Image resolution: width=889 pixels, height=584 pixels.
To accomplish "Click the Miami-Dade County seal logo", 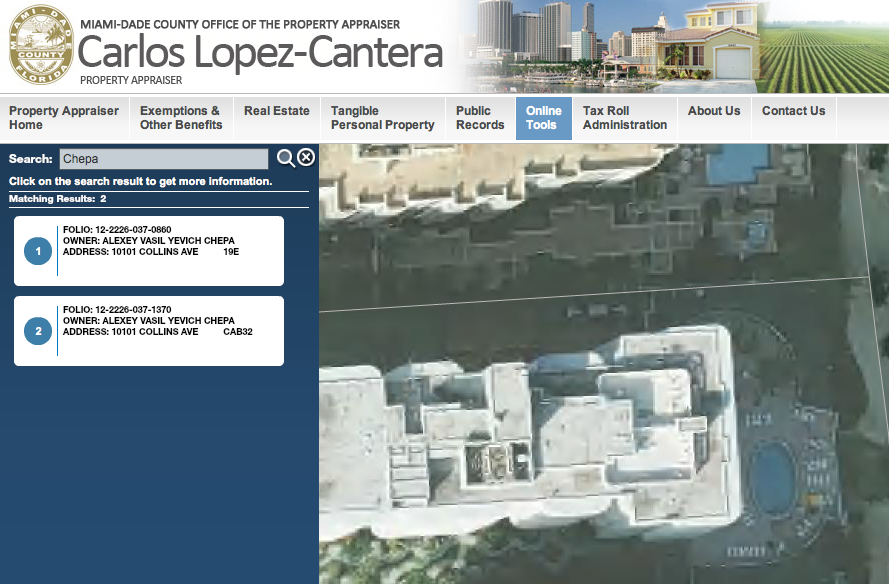I will tap(41, 45).
